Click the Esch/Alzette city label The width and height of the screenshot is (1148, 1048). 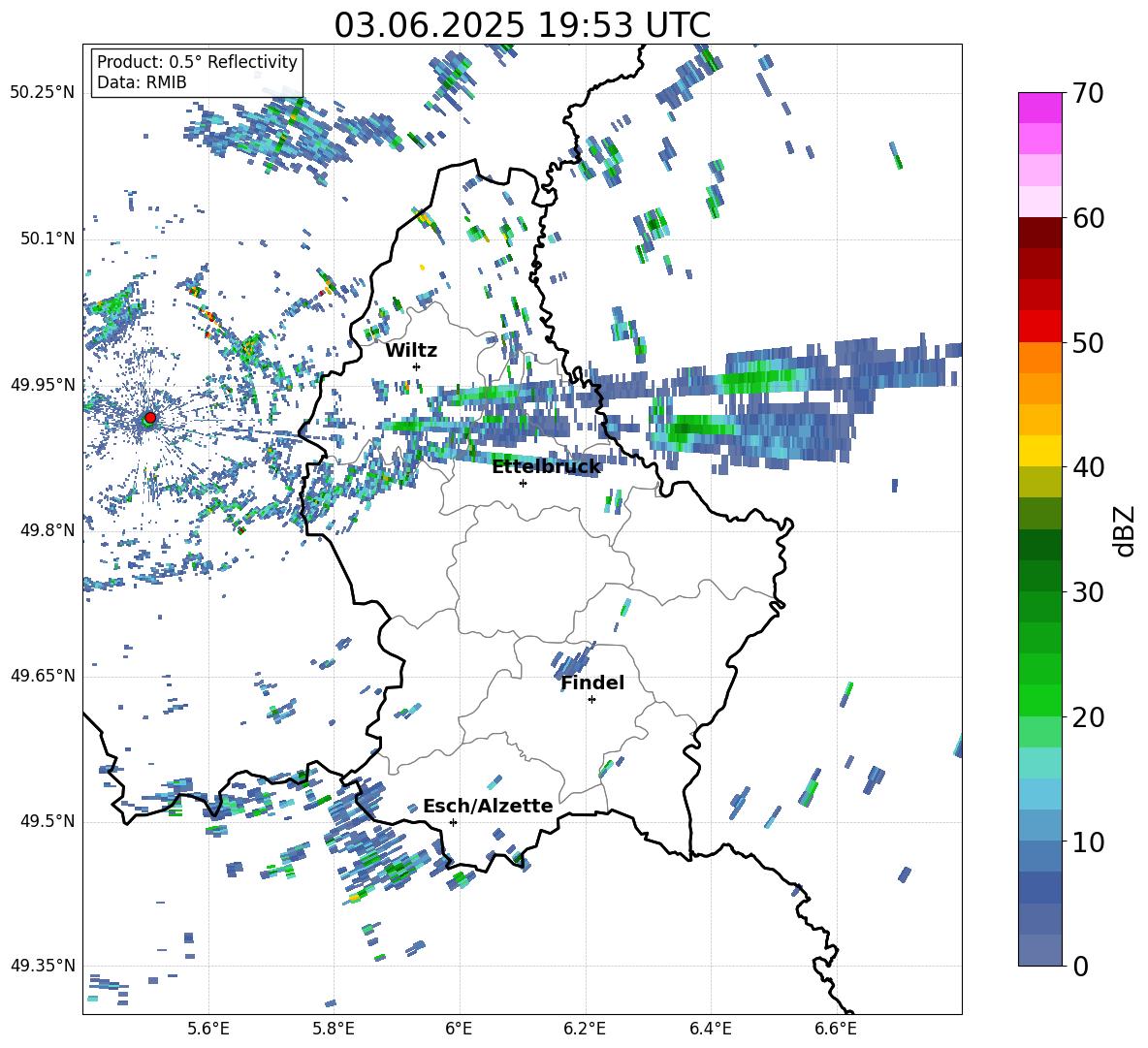pos(488,806)
